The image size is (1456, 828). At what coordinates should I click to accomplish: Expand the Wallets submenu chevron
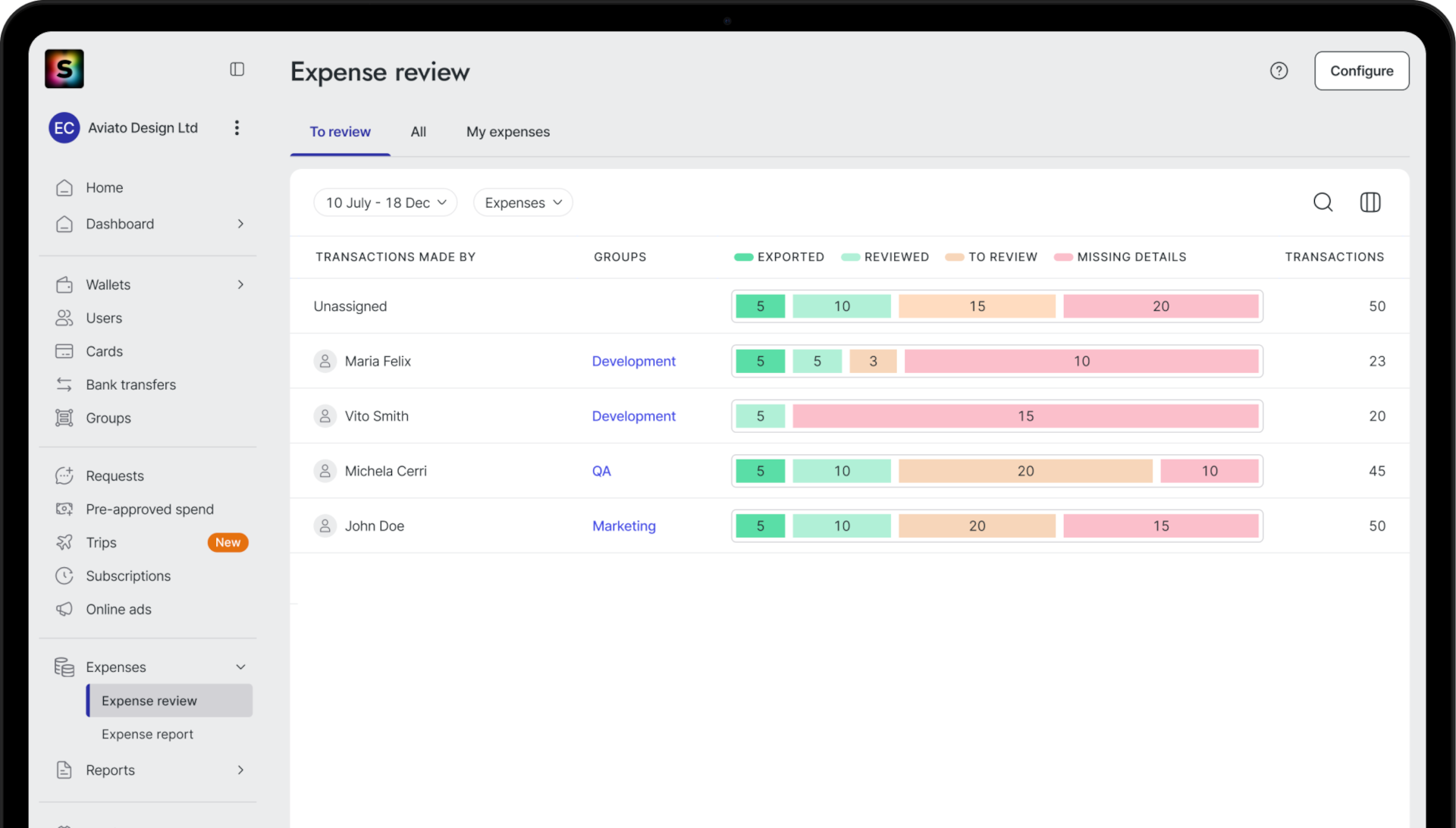(240, 284)
